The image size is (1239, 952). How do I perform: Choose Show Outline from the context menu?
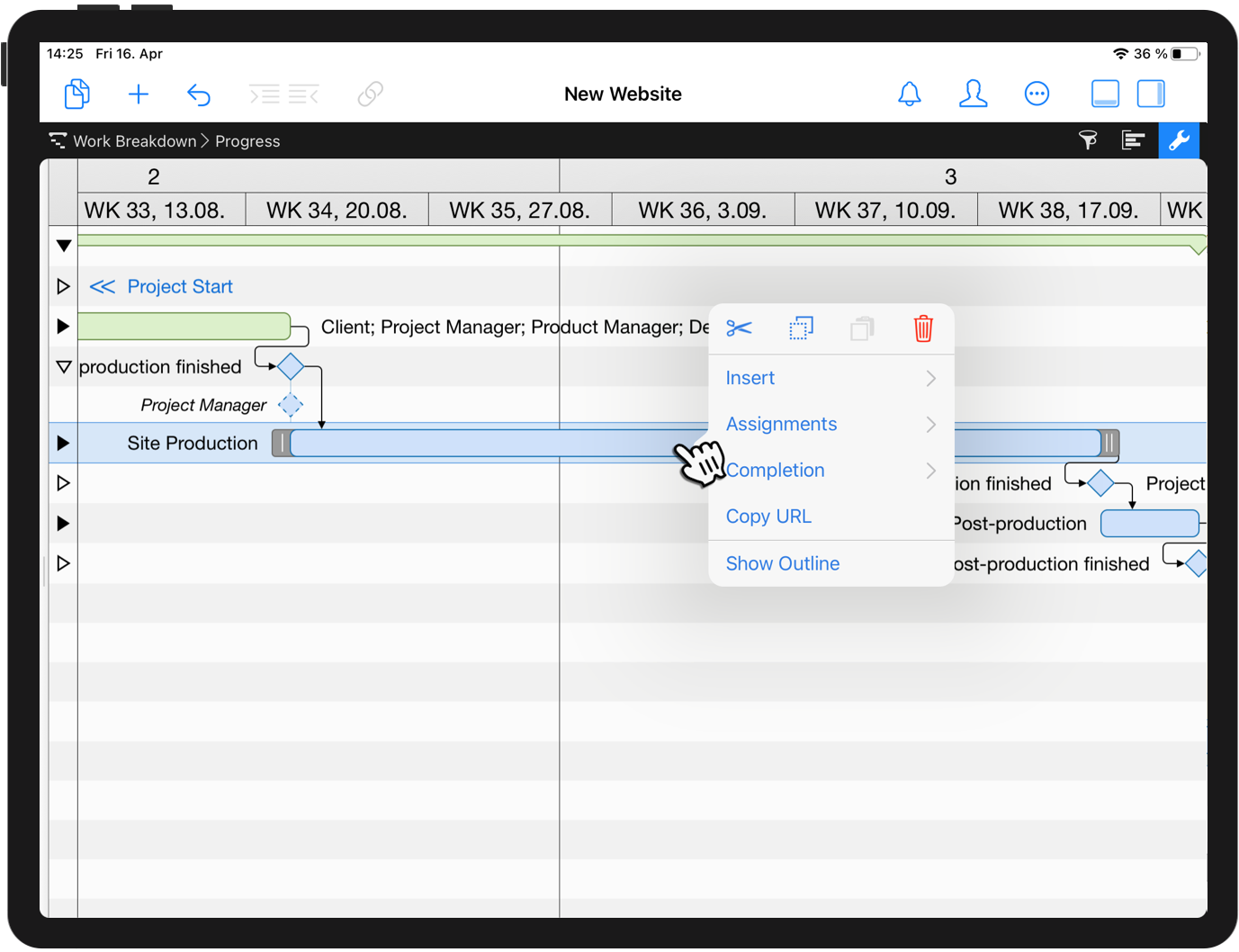point(782,563)
